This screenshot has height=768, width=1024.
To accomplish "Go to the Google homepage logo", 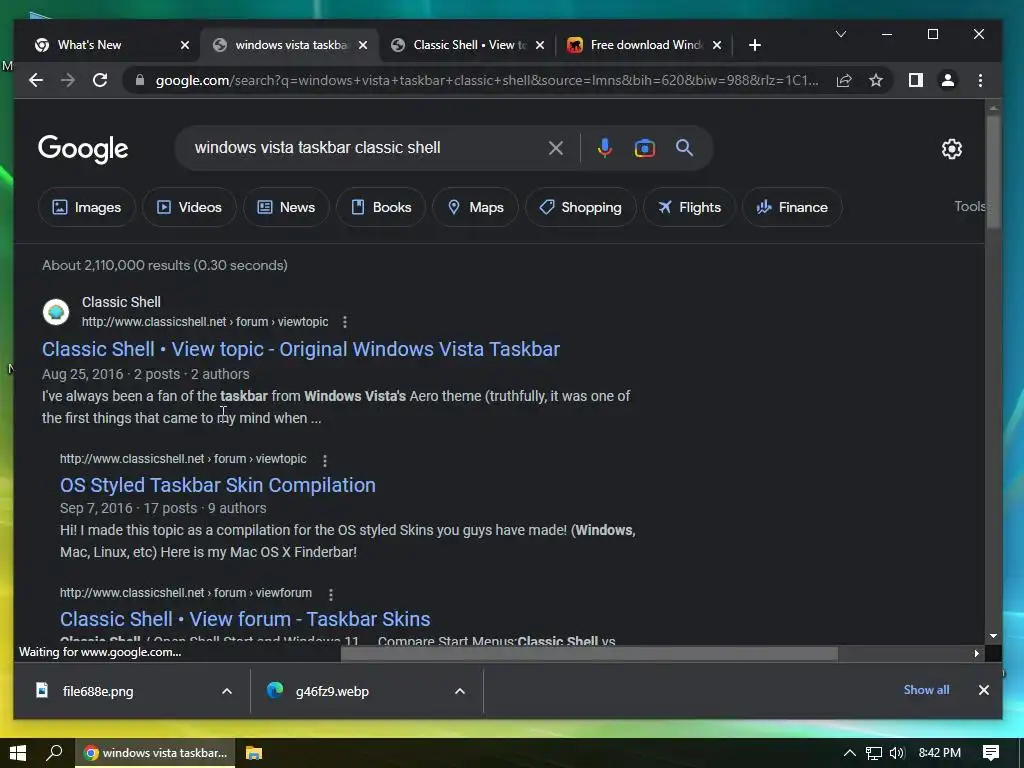I will [83, 149].
